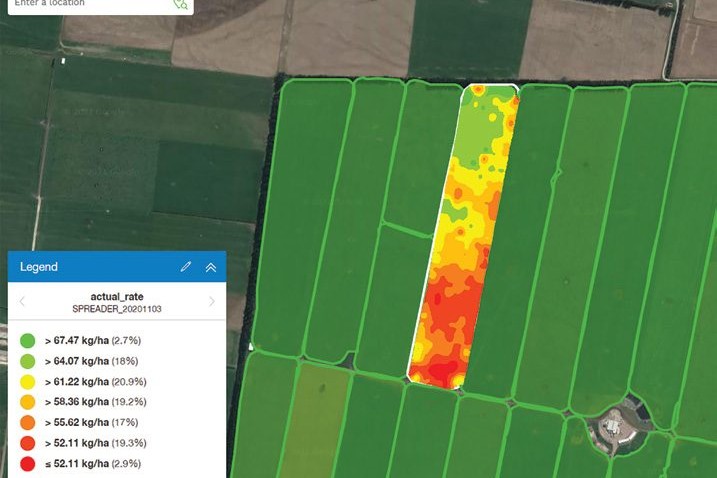
Task: Select the yellow > 61.22 kg/ha swatch
Action: click(x=27, y=382)
